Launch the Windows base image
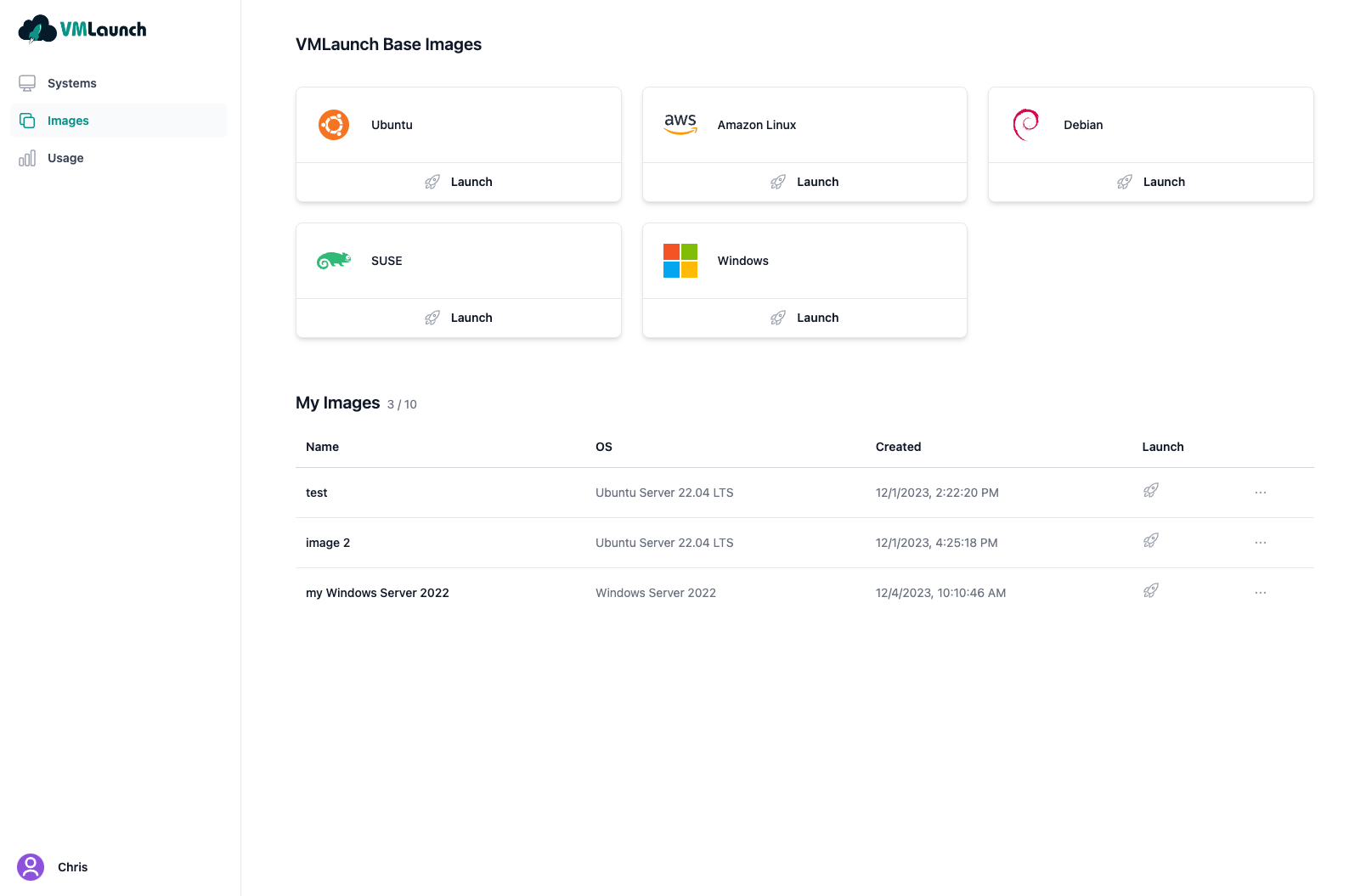The height and width of the screenshot is (896, 1366). [x=804, y=318]
